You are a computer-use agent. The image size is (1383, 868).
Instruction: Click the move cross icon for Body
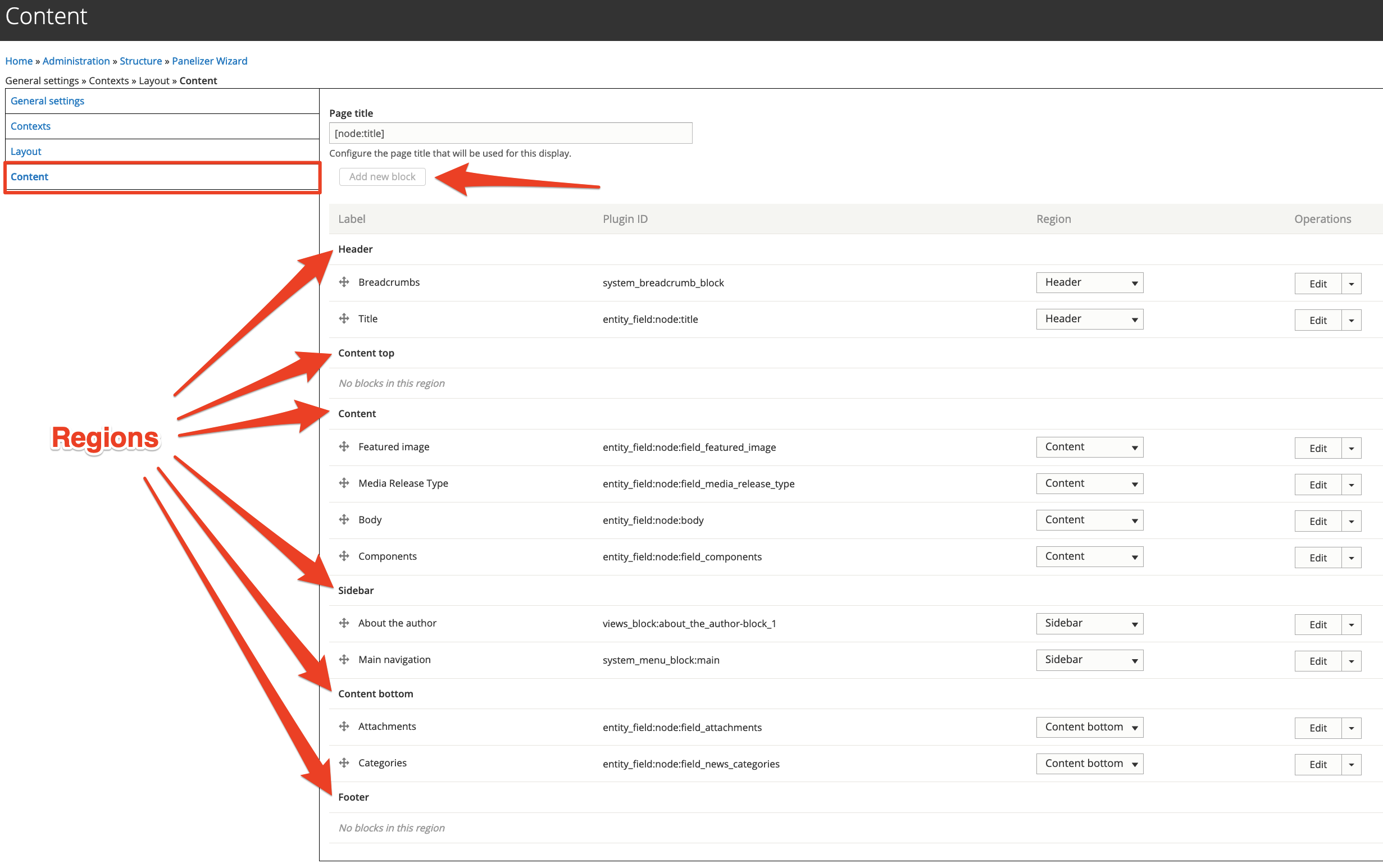pyautogui.click(x=343, y=519)
